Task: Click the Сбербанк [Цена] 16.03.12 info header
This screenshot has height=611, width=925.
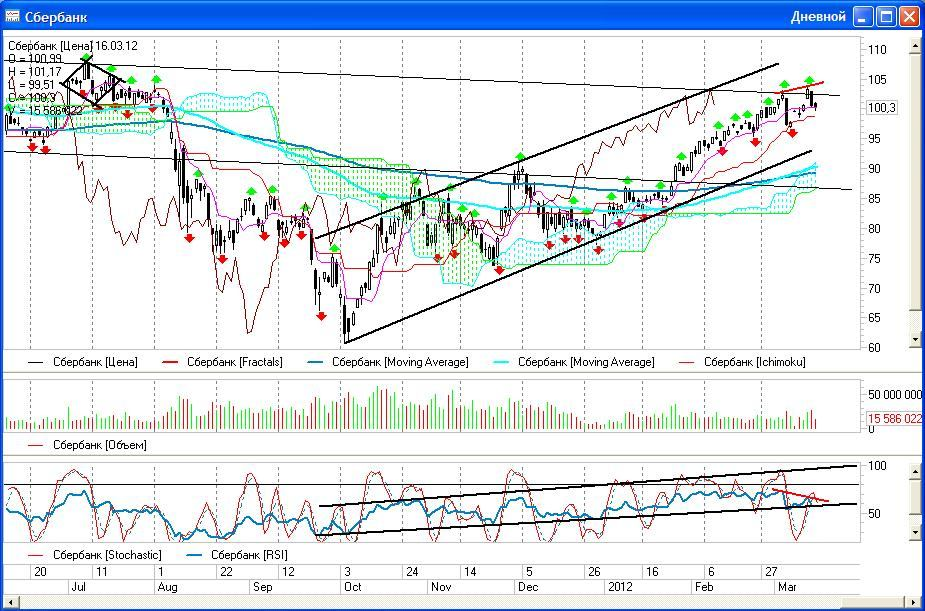Action: tap(73, 45)
